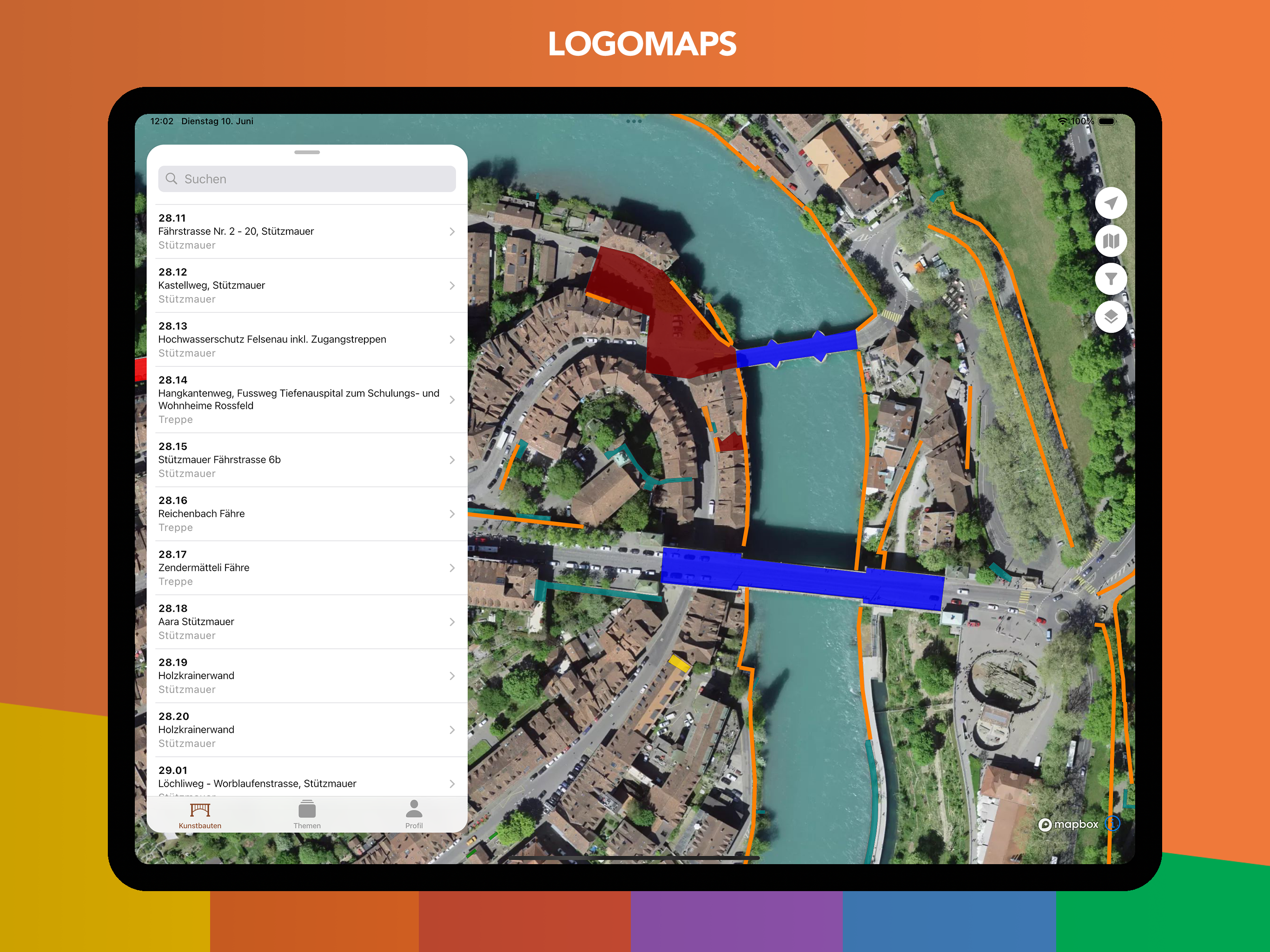
Task: Click the panel's grab handle
Action: [307, 152]
